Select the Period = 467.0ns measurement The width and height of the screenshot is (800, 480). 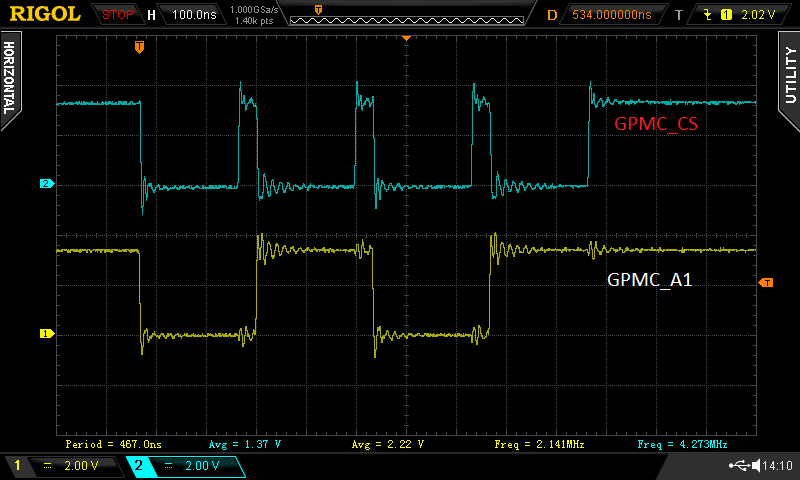[x=113, y=444]
